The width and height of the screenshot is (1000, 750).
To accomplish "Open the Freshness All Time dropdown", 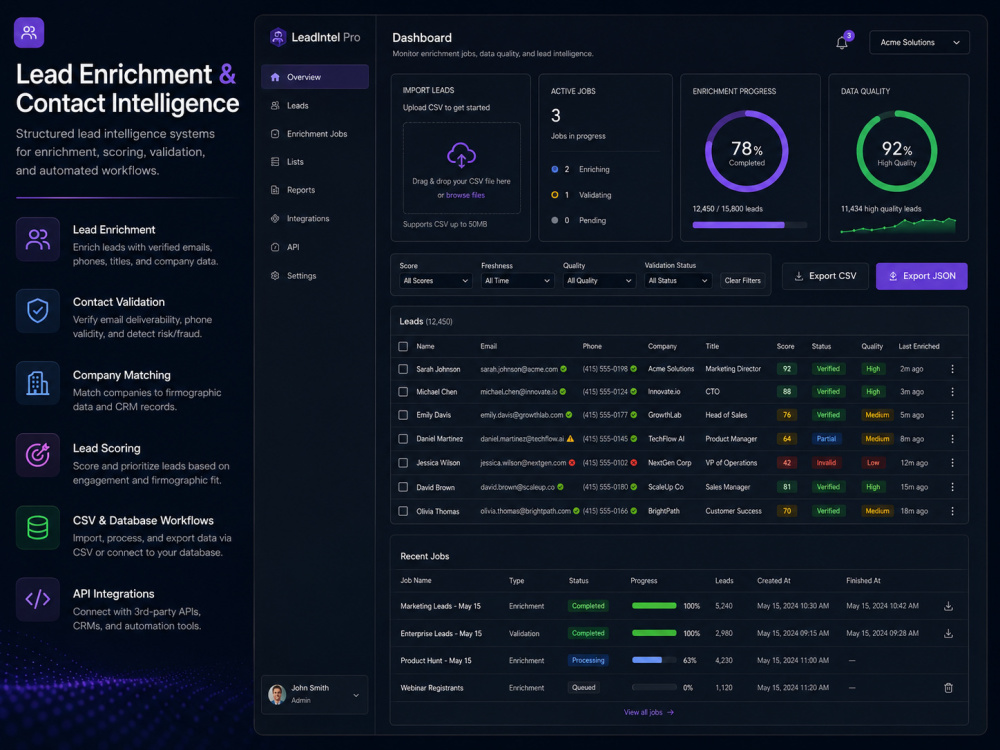I will tap(517, 281).
